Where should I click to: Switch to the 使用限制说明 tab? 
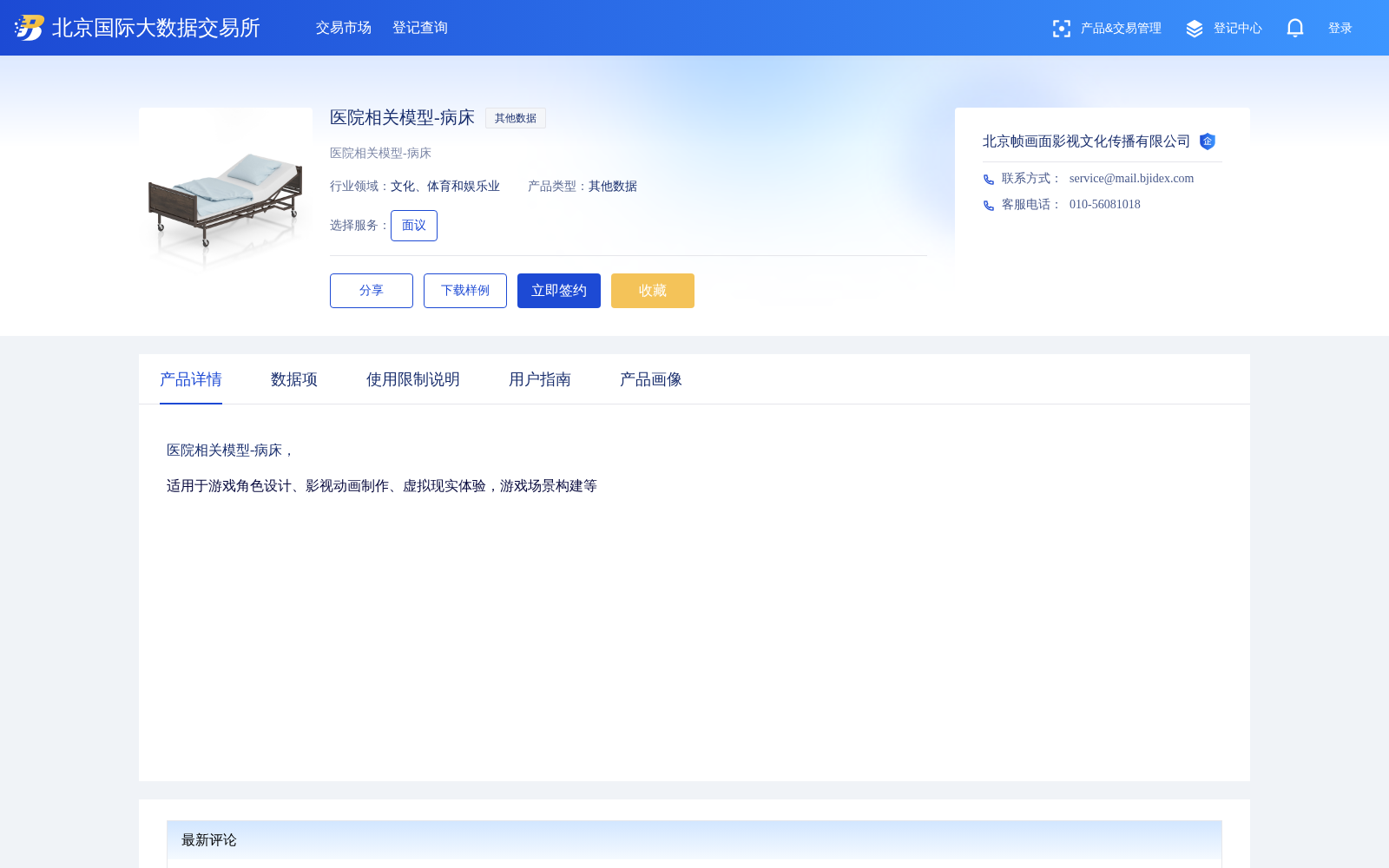pos(413,379)
